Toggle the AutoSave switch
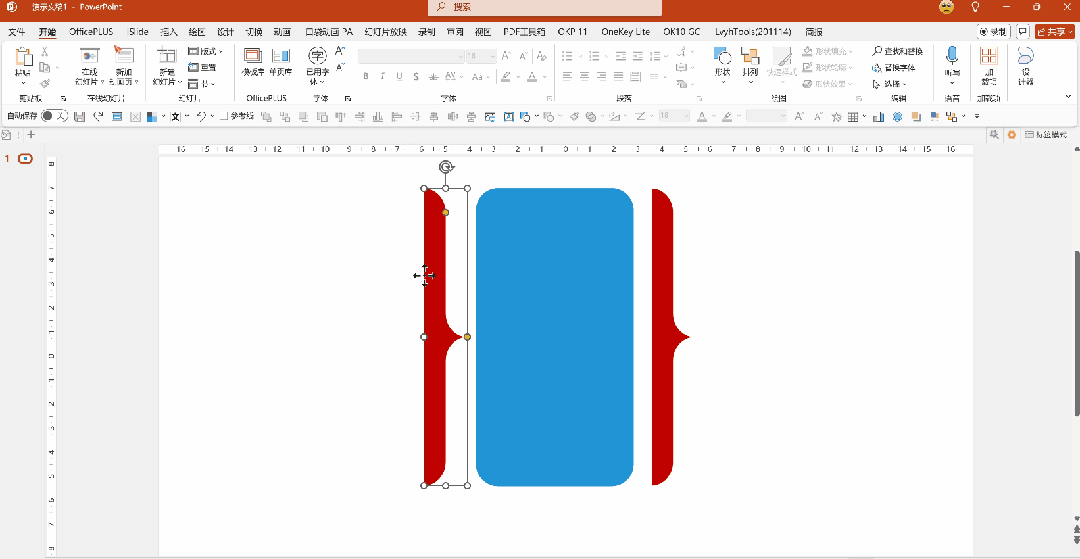This screenshot has width=1080, height=559. (54, 116)
